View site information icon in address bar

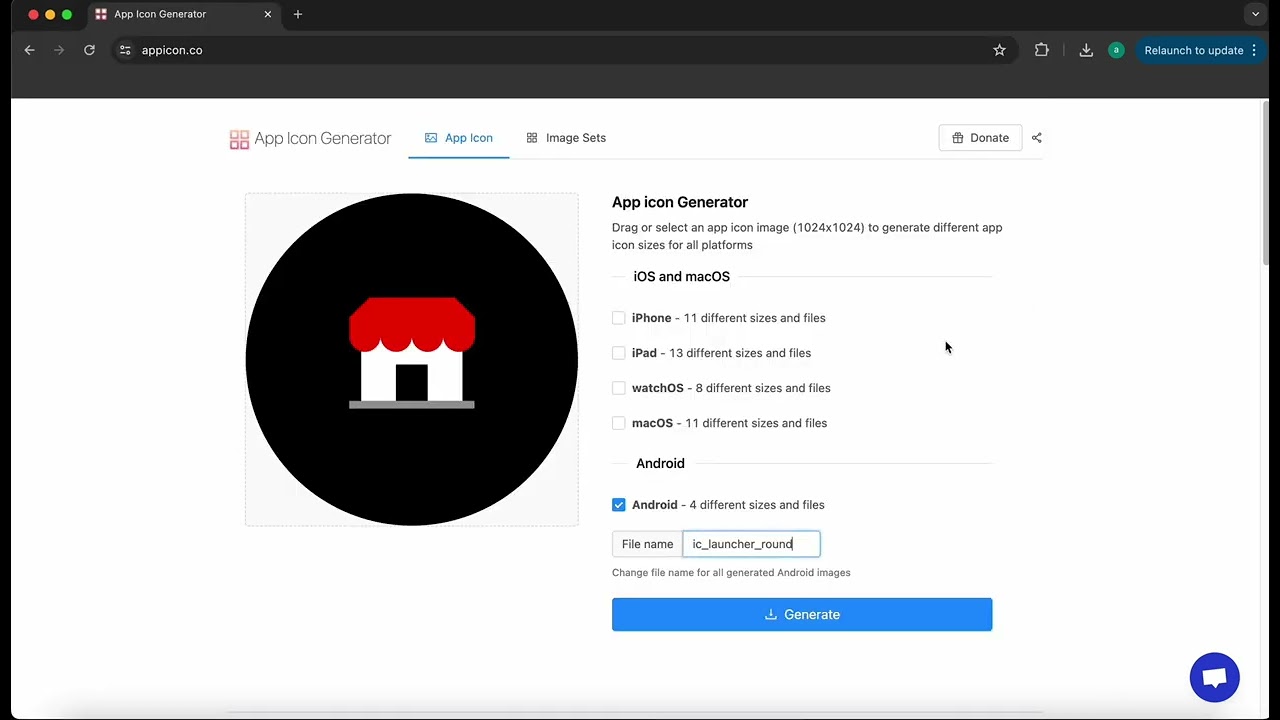(x=124, y=50)
